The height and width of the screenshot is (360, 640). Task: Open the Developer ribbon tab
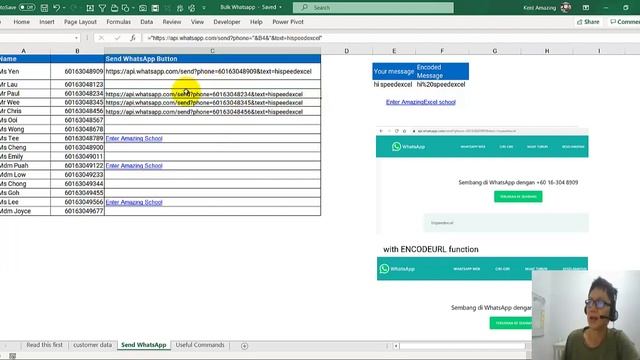(x=227, y=22)
